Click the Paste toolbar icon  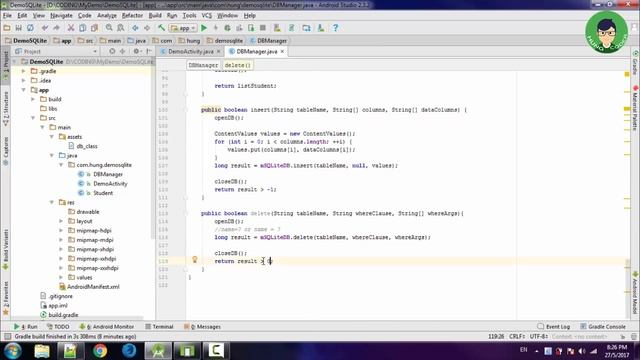[x=94, y=28]
